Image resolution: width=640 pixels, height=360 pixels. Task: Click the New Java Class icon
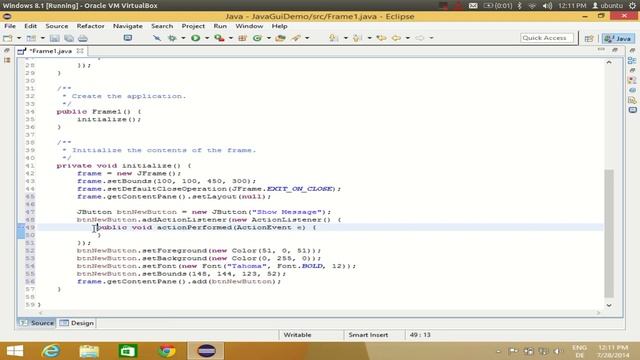[x=257, y=38]
